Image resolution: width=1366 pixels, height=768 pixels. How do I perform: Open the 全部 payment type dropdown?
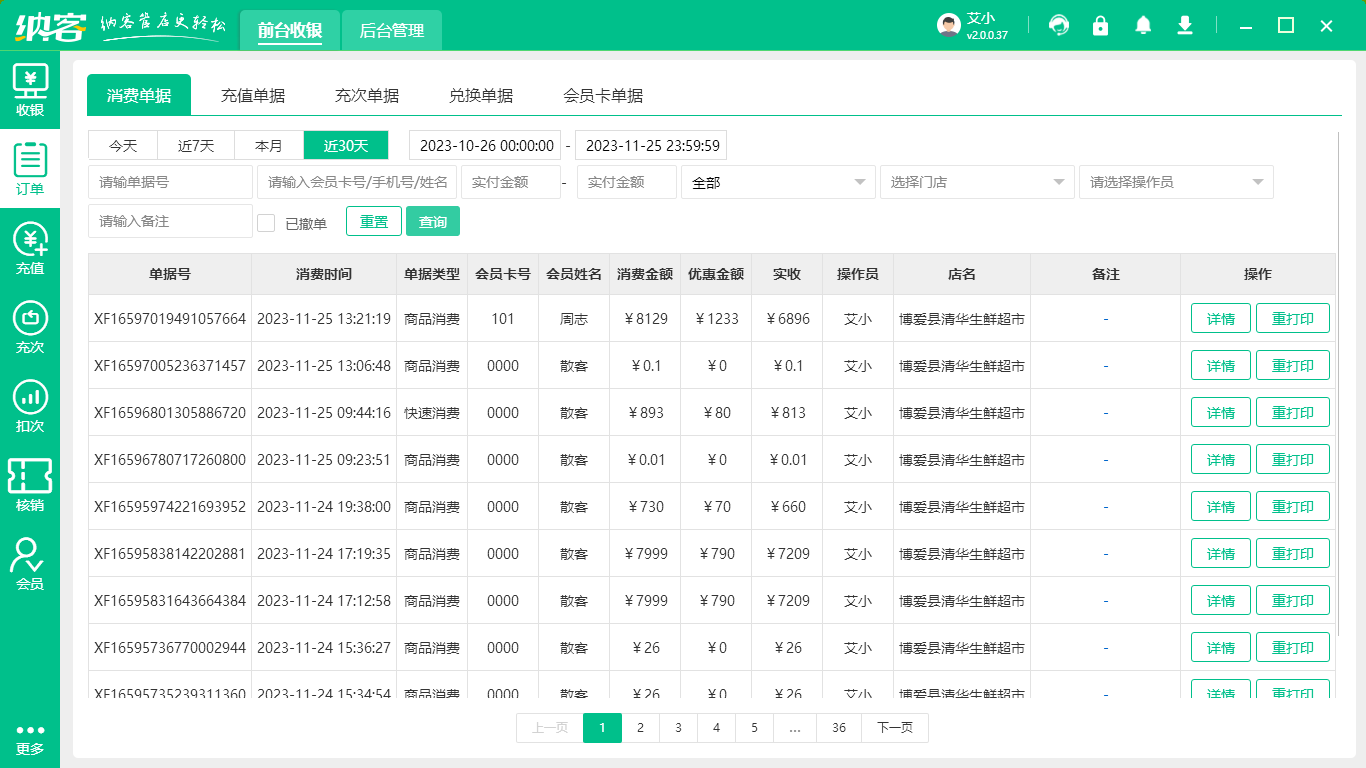coord(778,182)
